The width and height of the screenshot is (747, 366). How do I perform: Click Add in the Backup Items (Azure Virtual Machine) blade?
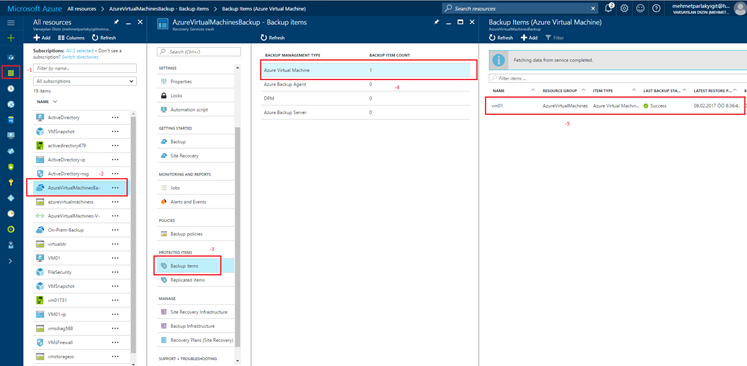click(529, 38)
